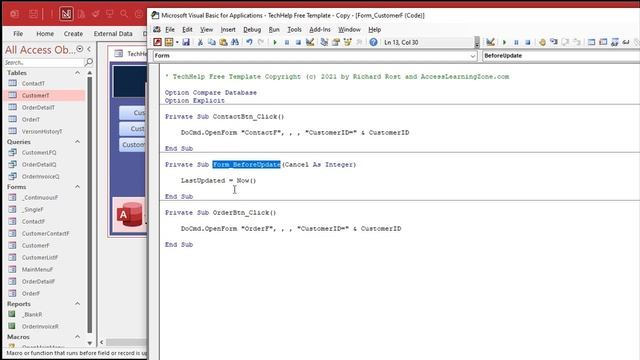Open the Immediate Window icon
Screen dimensions: 640x360
point(603,42)
